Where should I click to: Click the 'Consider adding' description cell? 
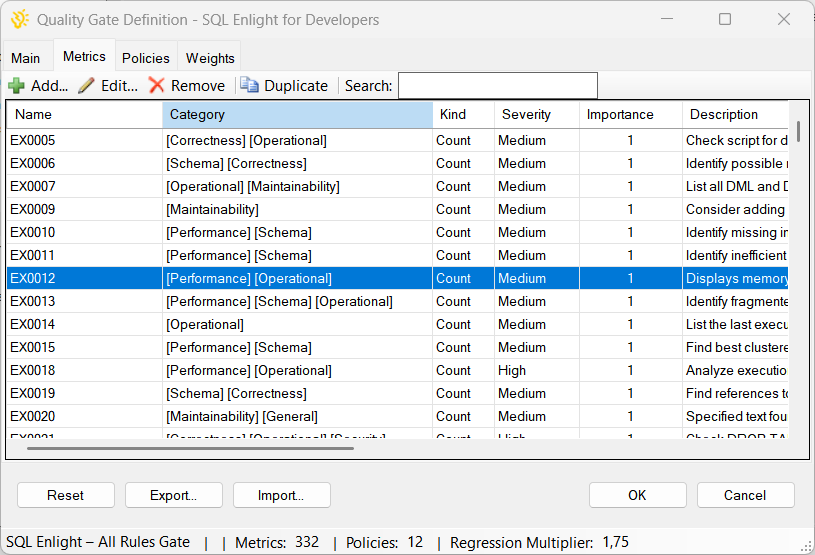pyautogui.click(x=735, y=209)
